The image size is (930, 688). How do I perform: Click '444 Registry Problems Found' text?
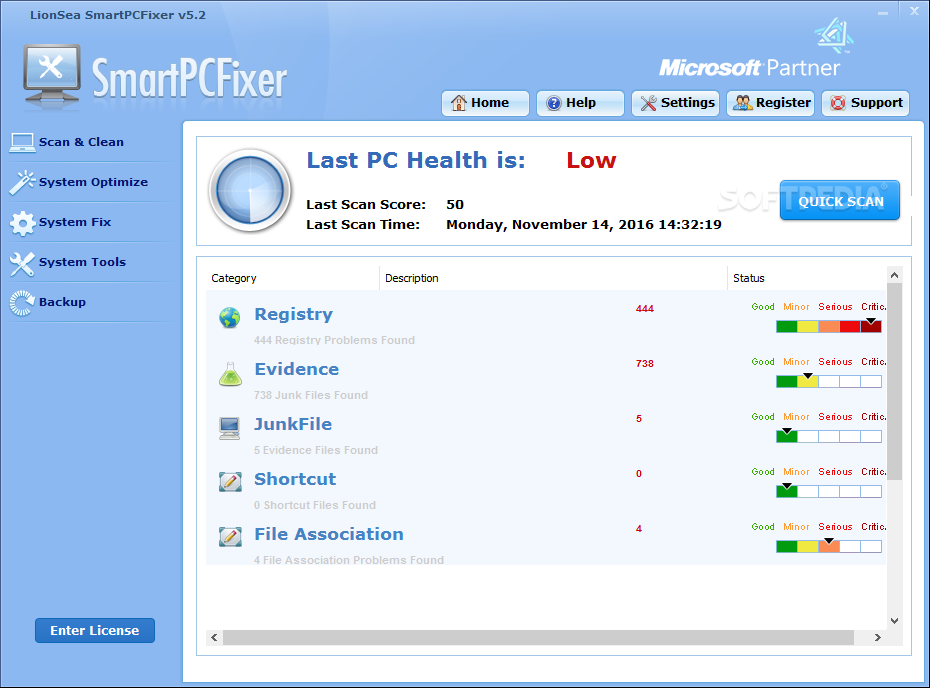pos(335,340)
